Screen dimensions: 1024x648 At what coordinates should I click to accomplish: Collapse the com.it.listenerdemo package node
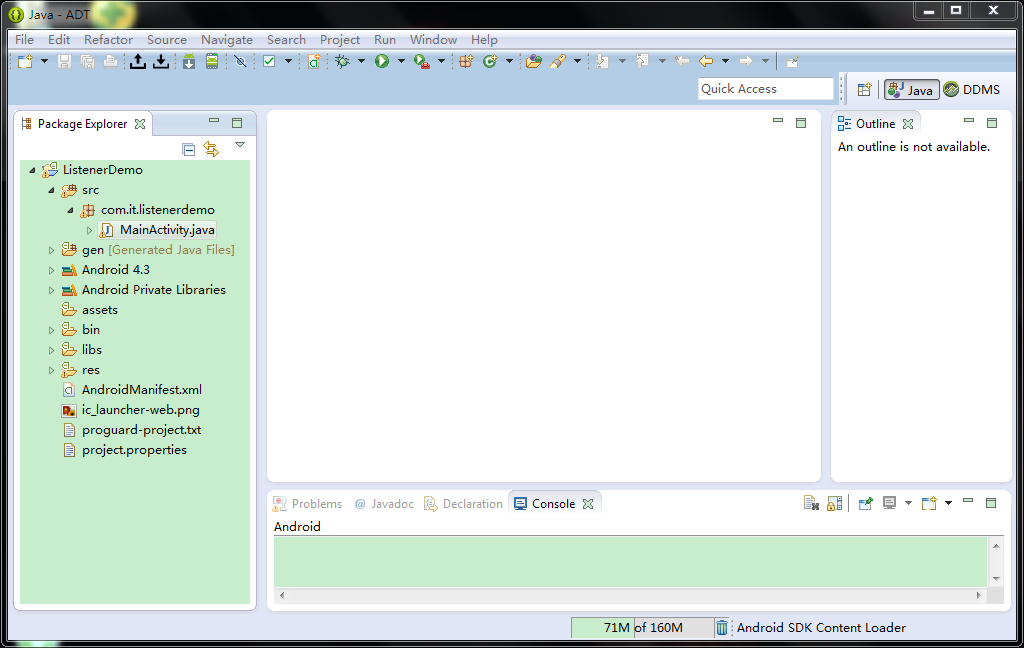point(71,210)
